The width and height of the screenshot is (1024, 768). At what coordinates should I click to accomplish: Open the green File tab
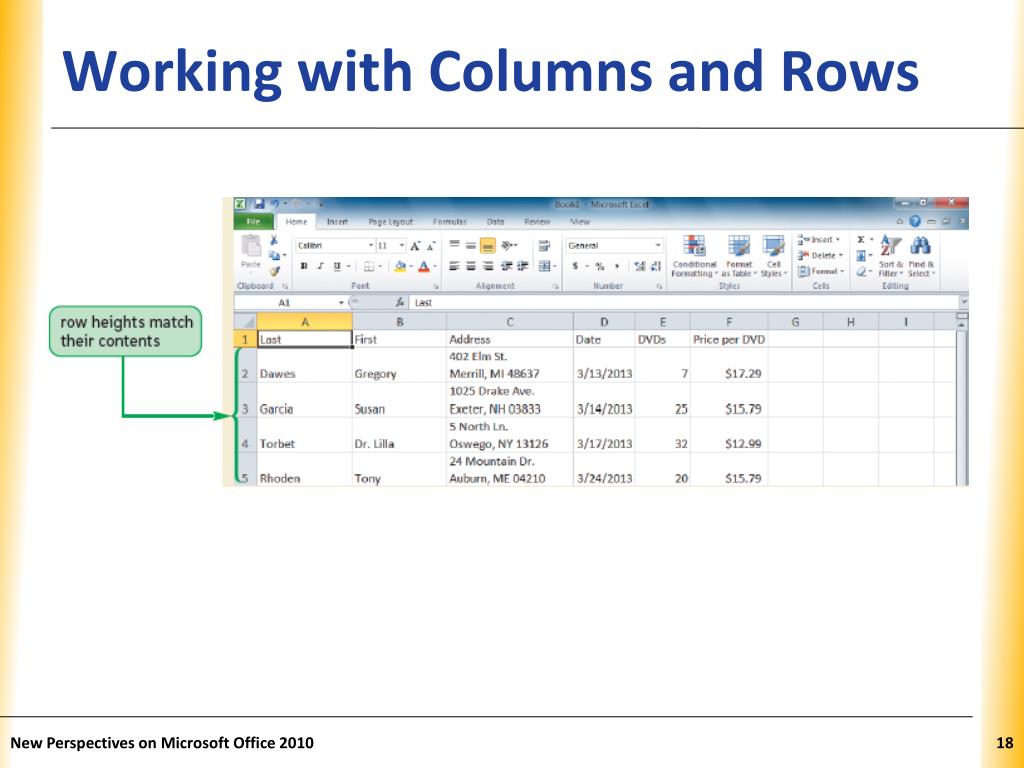pyautogui.click(x=253, y=222)
